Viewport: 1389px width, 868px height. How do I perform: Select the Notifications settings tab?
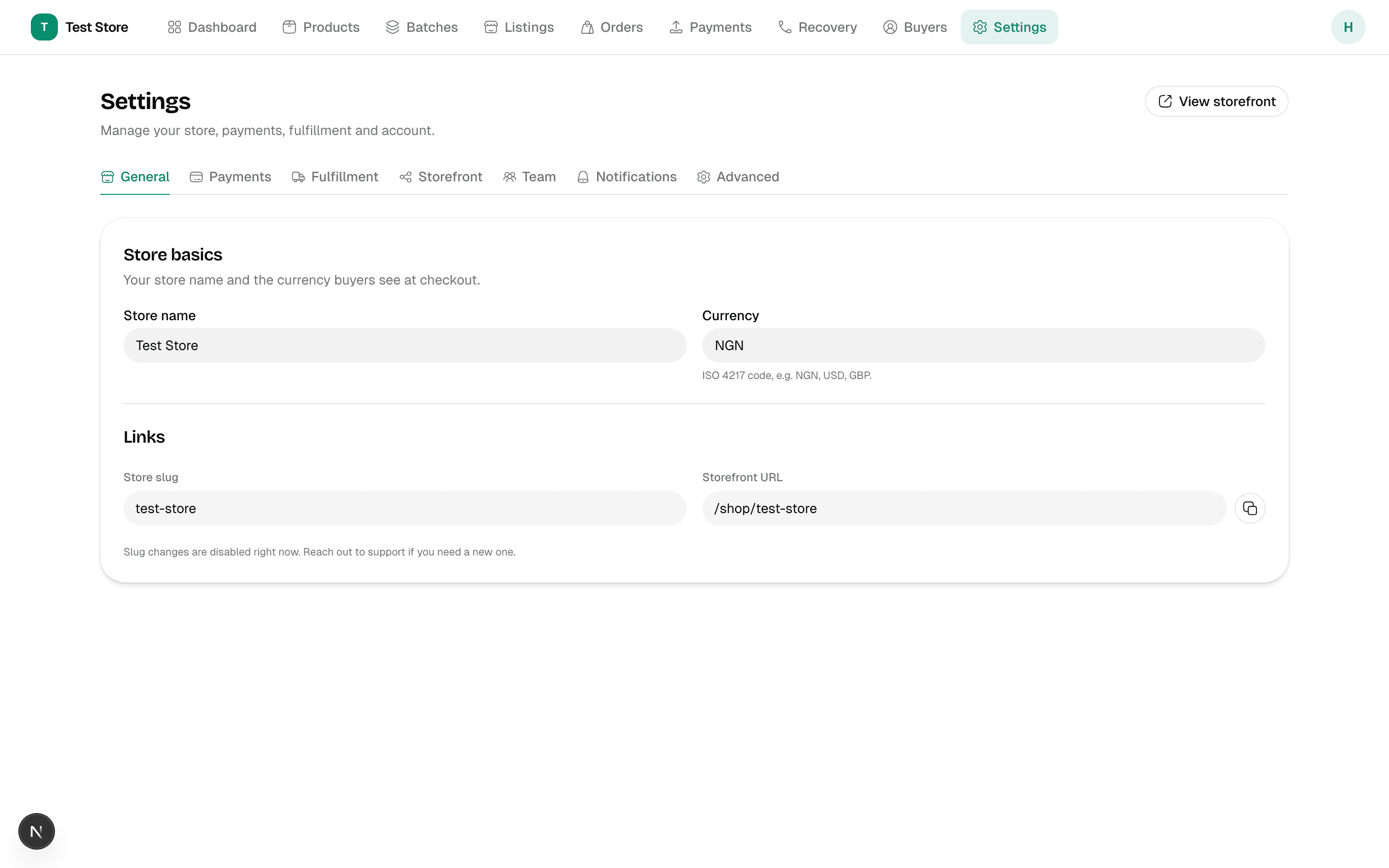[x=627, y=177]
